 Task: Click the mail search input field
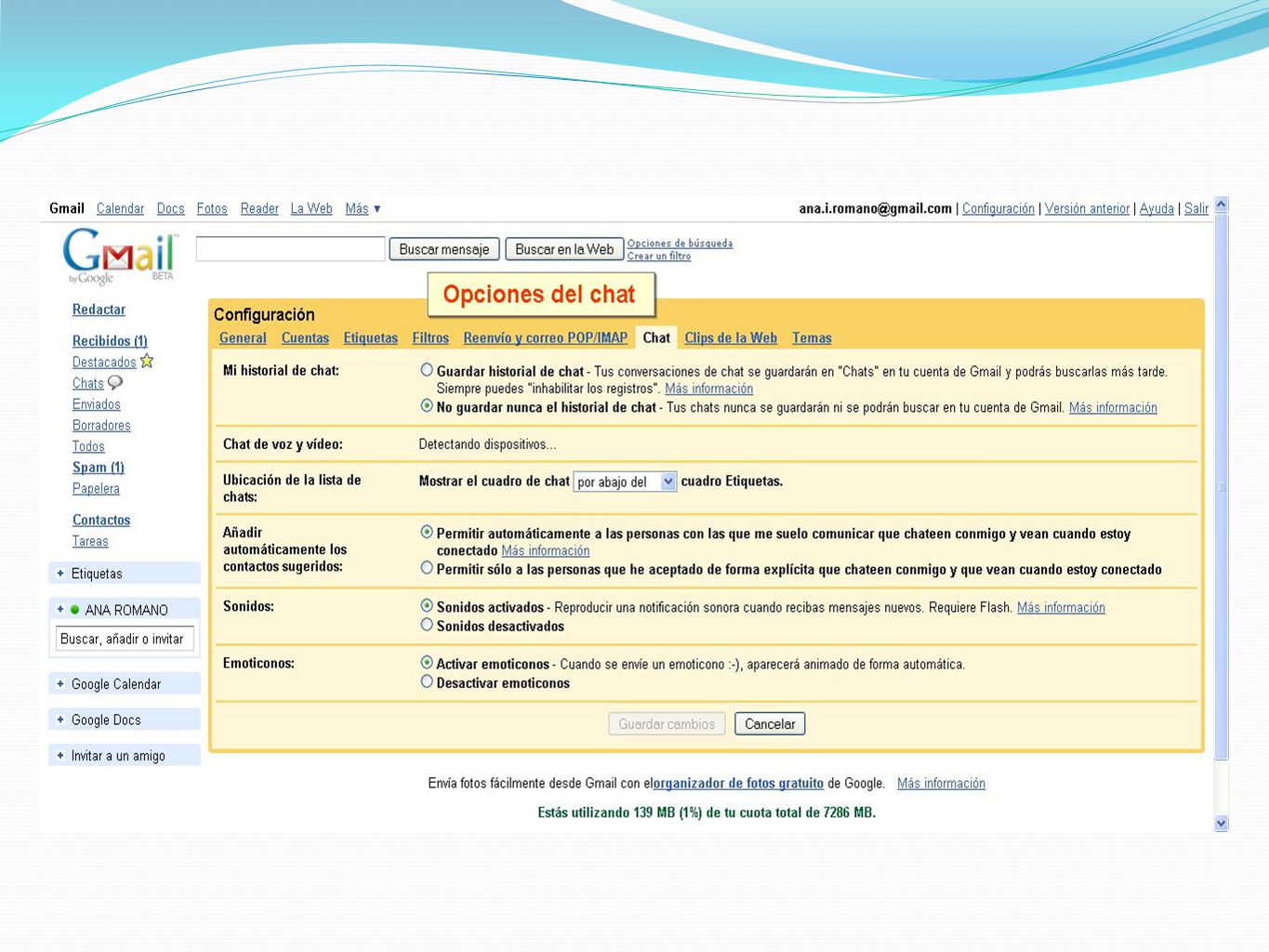click(x=291, y=249)
